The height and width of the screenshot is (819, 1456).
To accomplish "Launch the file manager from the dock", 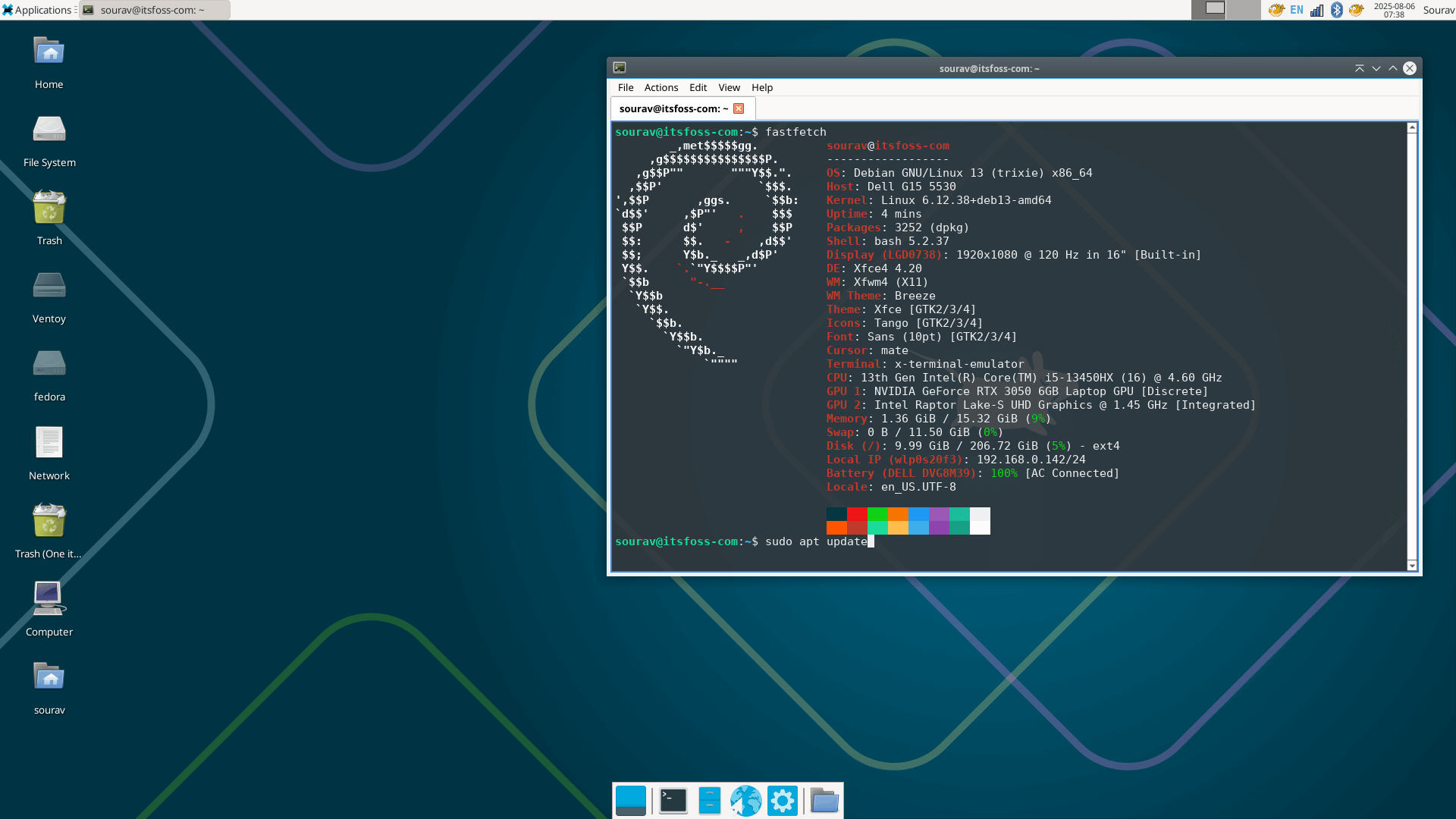I will coord(709,801).
